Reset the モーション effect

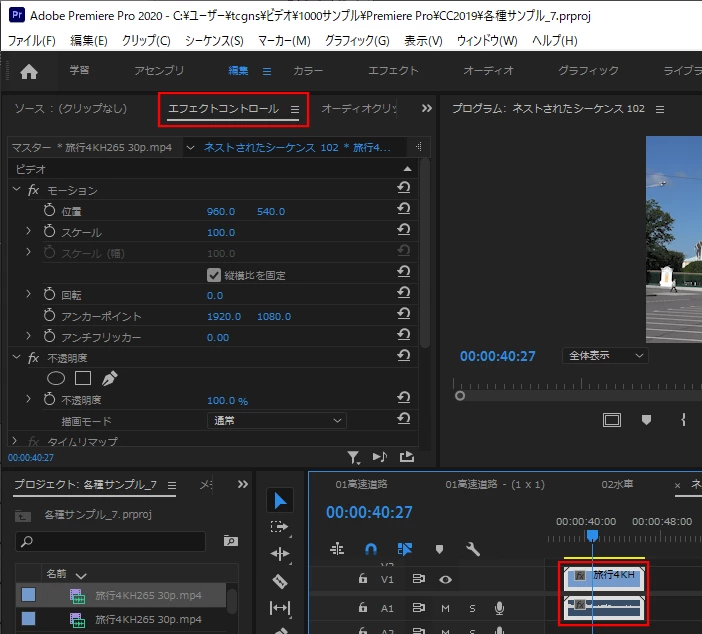(x=404, y=188)
